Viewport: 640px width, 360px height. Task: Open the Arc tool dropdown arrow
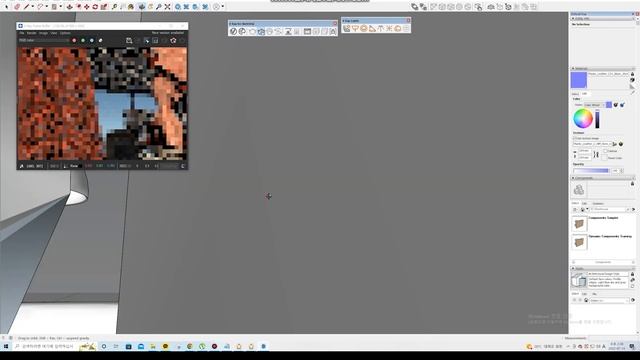(x=47, y=7)
